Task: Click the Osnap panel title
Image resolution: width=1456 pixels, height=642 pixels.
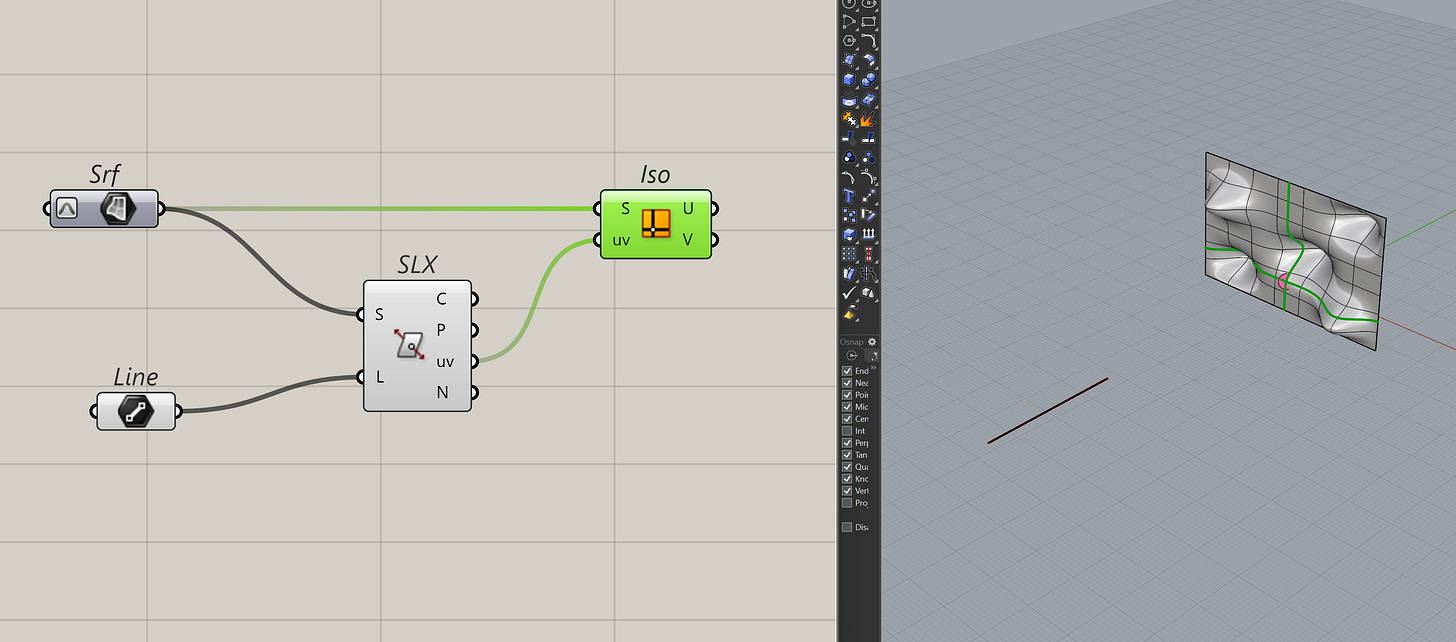Action: click(x=851, y=342)
